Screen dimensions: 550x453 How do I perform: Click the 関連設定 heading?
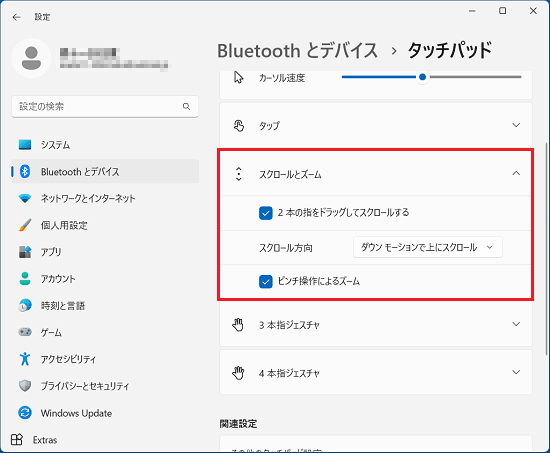pos(238,424)
